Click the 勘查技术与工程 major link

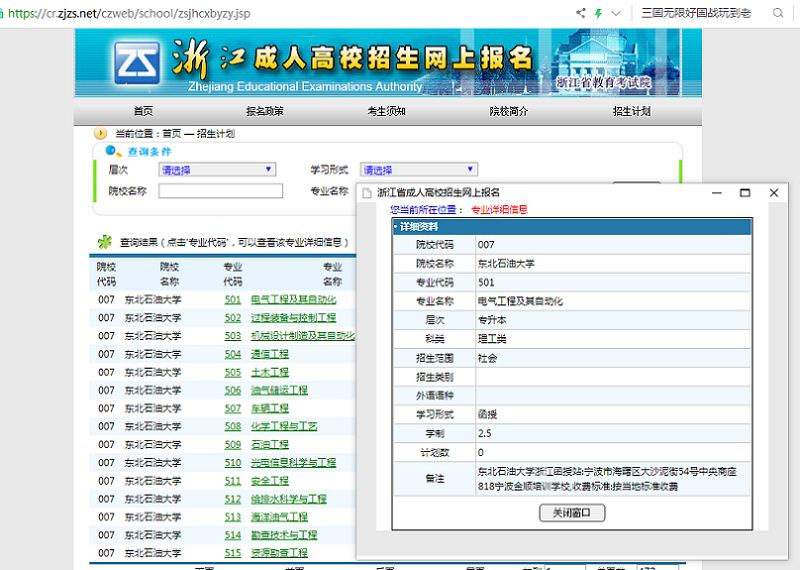tap(284, 535)
